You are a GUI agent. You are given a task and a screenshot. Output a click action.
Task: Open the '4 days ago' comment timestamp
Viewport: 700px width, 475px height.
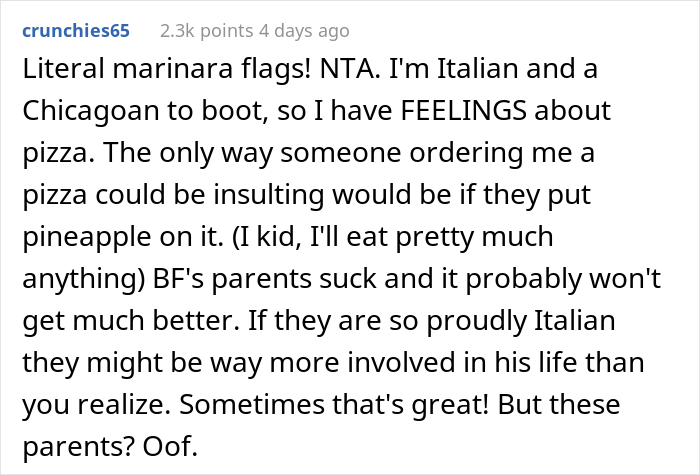(304, 31)
